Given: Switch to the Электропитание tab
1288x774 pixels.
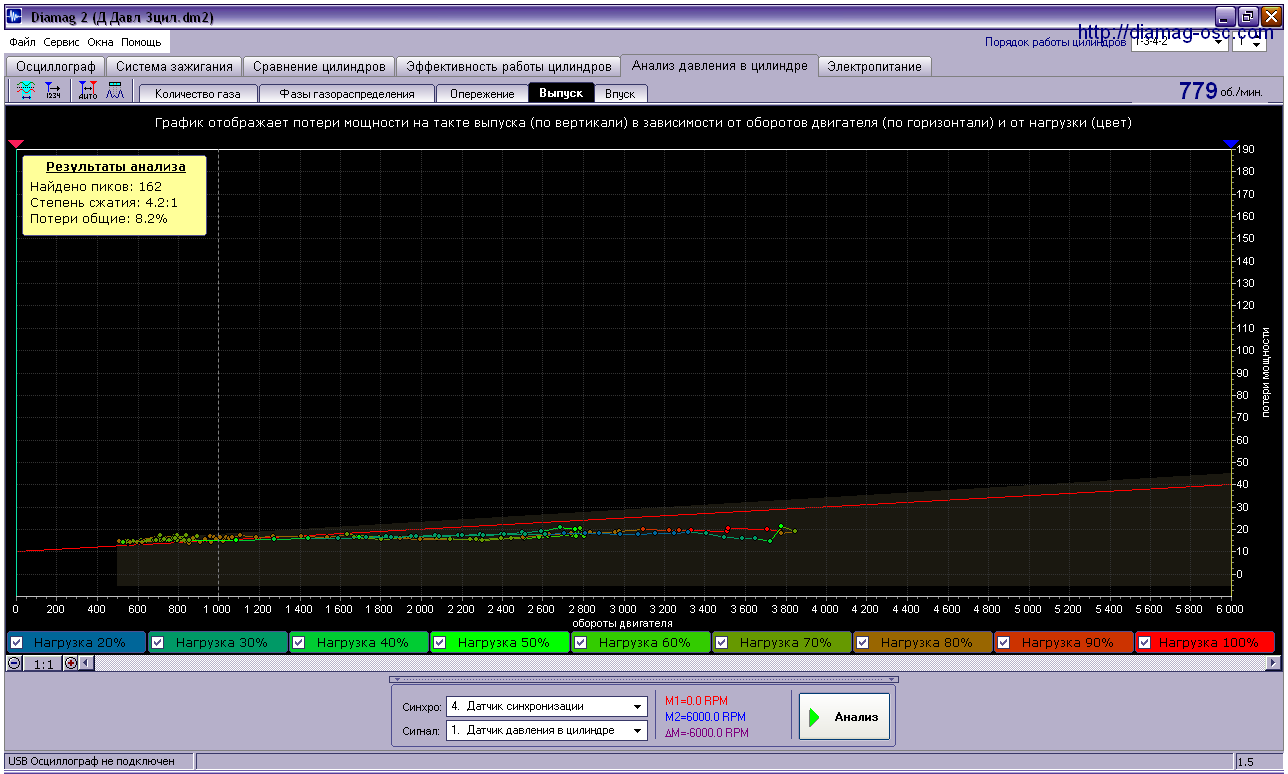Looking at the screenshot, I should tap(875, 66).
